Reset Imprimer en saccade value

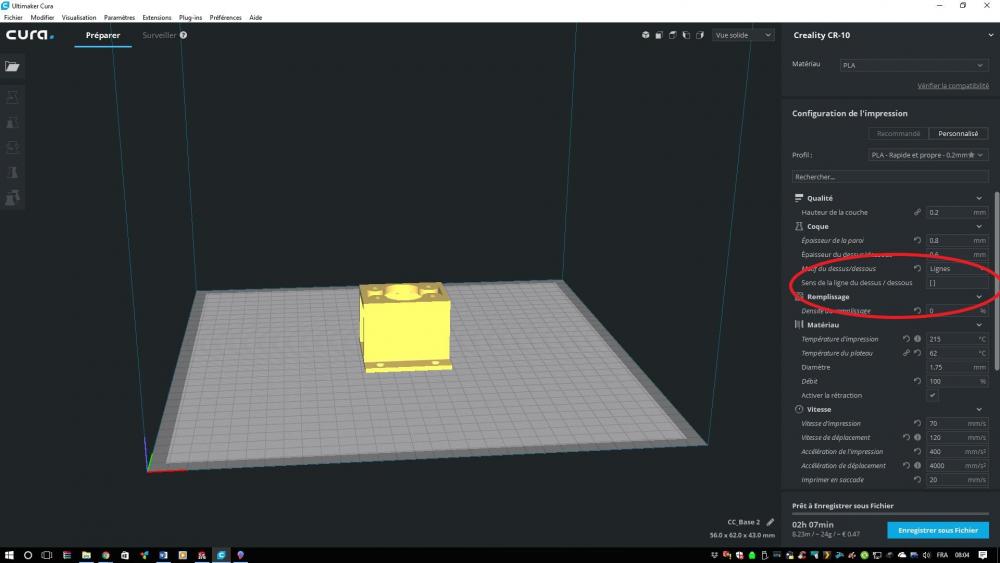click(917, 479)
